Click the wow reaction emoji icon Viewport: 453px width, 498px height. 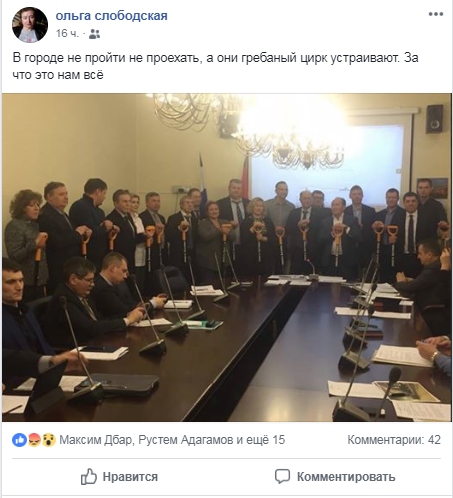tap(49, 440)
